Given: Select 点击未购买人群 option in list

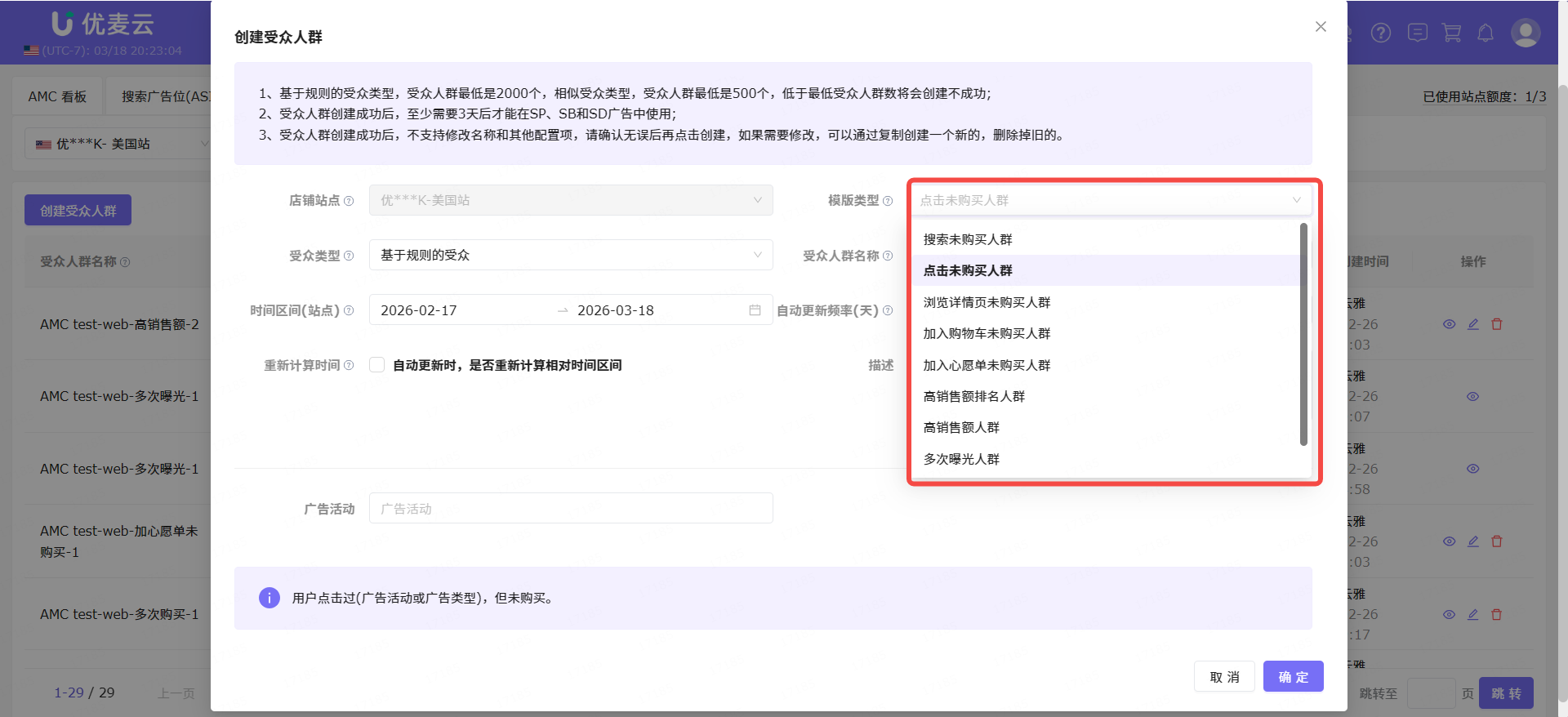Looking at the screenshot, I should coord(1106,270).
